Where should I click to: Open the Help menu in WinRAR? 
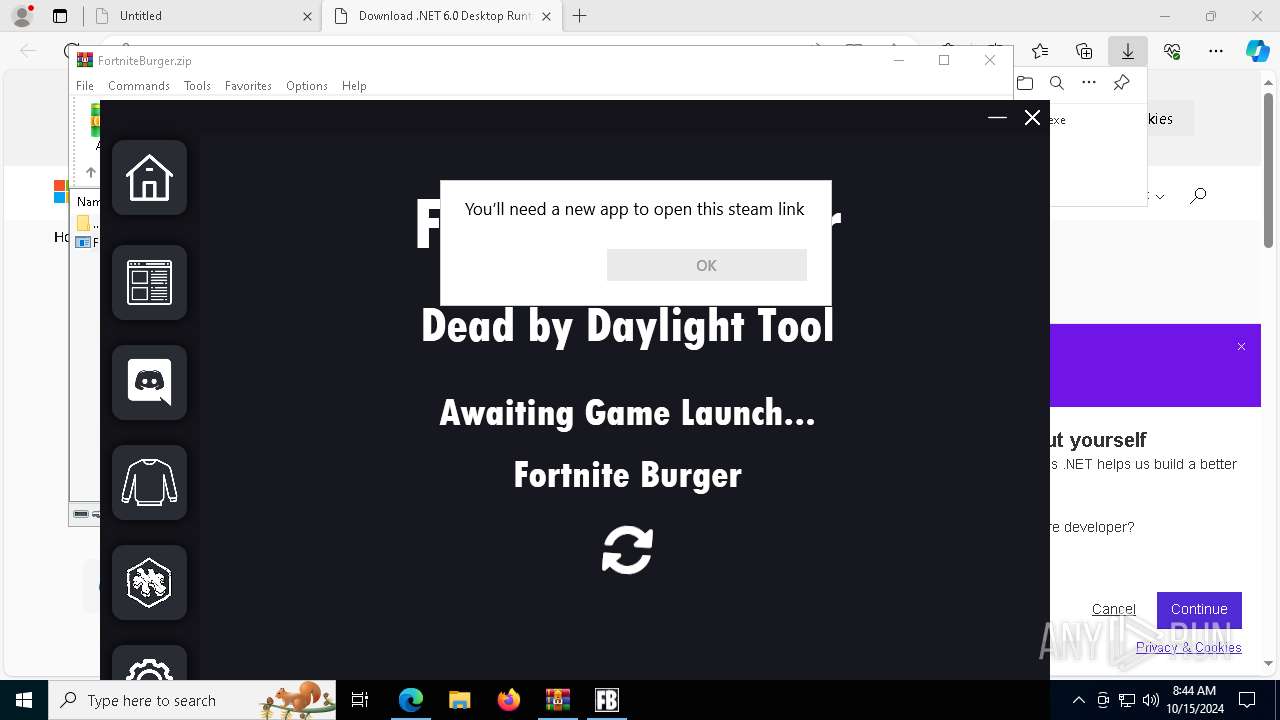tap(354, 86)
